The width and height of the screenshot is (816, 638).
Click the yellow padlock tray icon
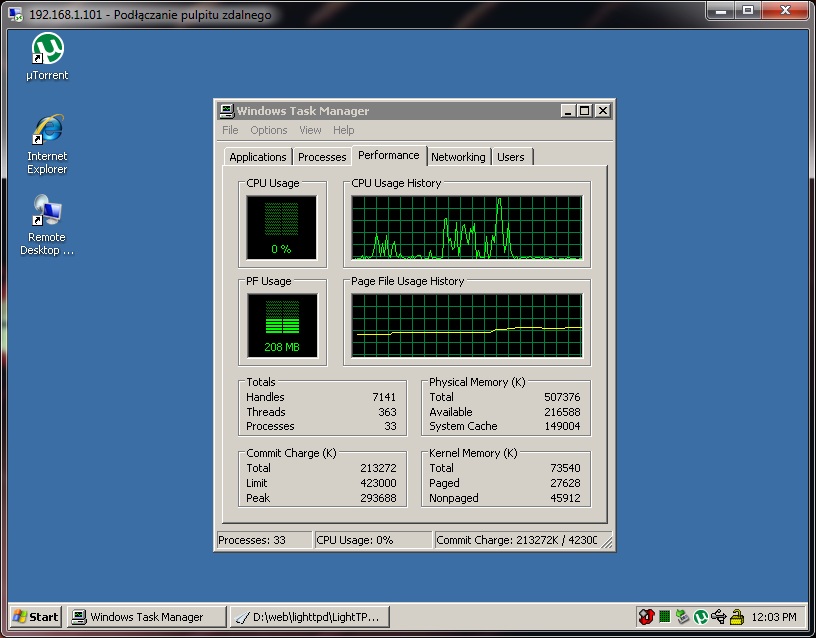(x=737, y=617)
